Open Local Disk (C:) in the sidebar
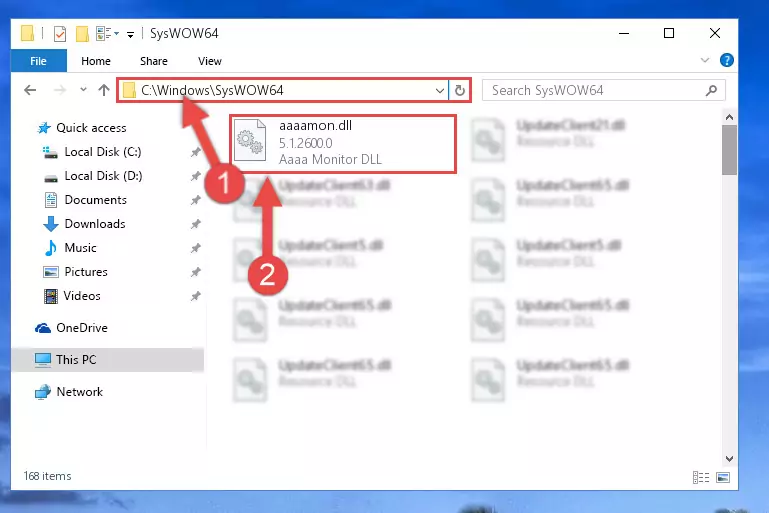The image size is (769, 513). tap(103, 152)
